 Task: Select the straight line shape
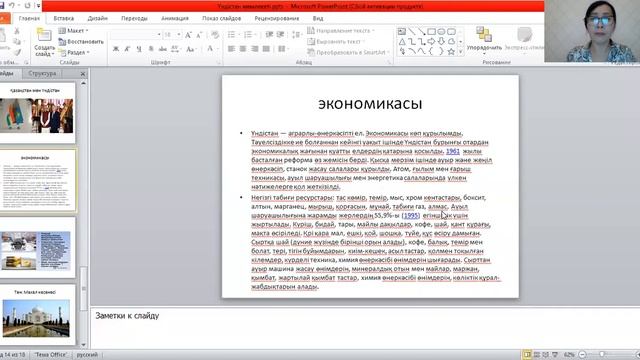[412, 31]
